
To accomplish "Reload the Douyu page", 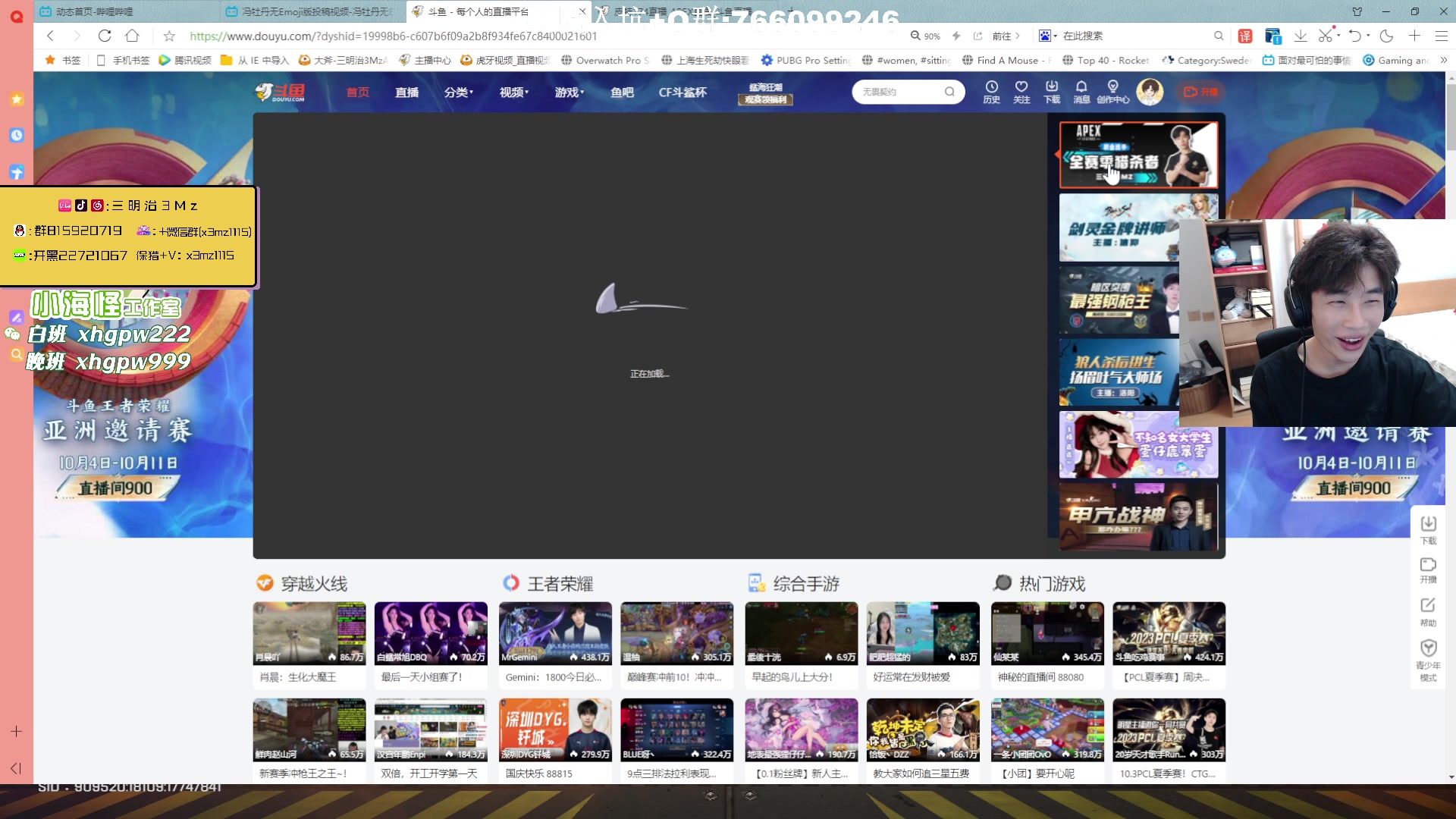I will coord(105,36).
